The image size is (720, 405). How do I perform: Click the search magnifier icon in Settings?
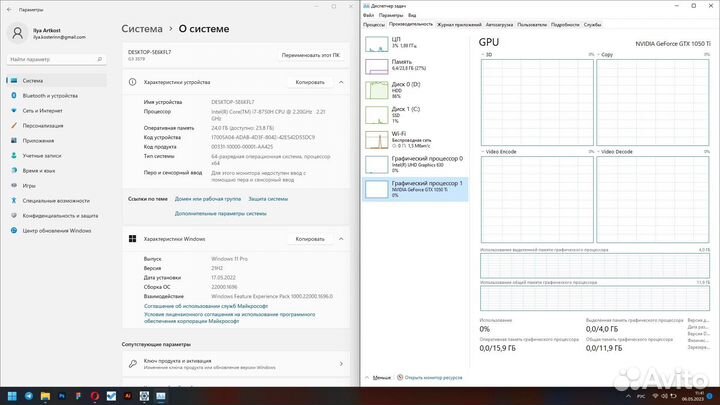pos(99,59)
